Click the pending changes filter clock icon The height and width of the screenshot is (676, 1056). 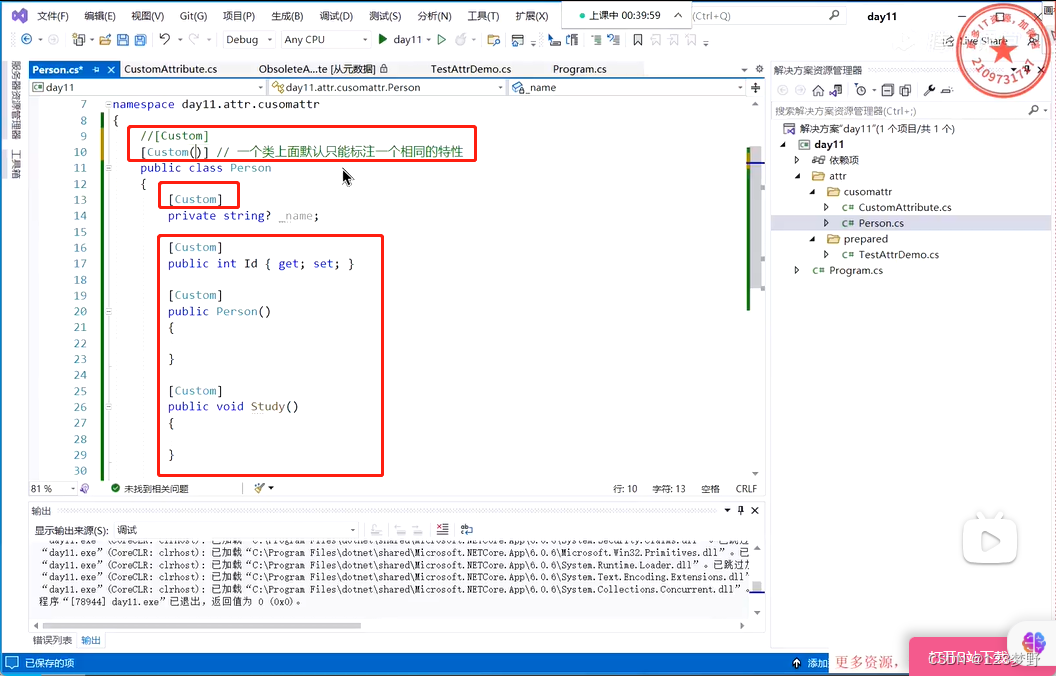tap(860, 90)
